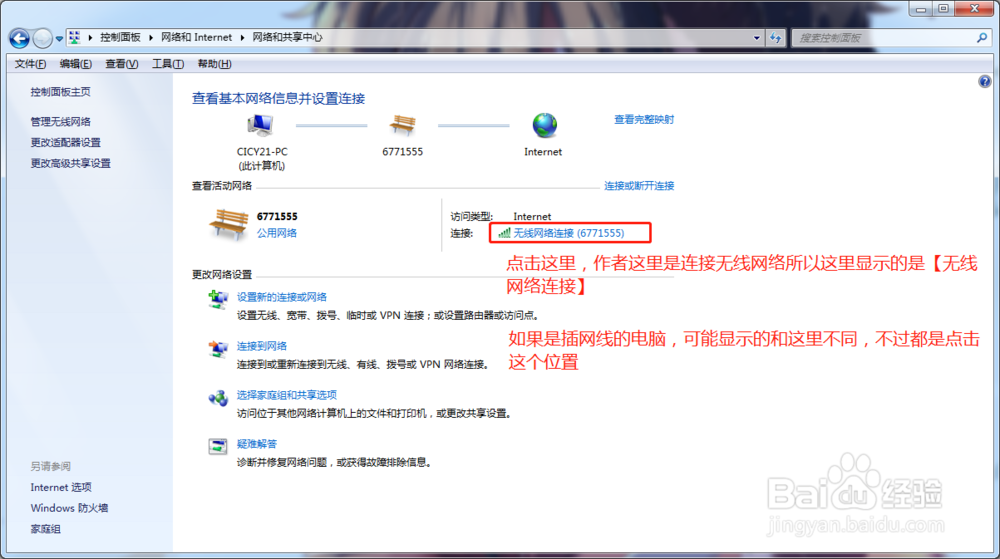Click 连接到网络 link
The height and width of the screenshot is (559, 1000).
[x=262, y=346]
